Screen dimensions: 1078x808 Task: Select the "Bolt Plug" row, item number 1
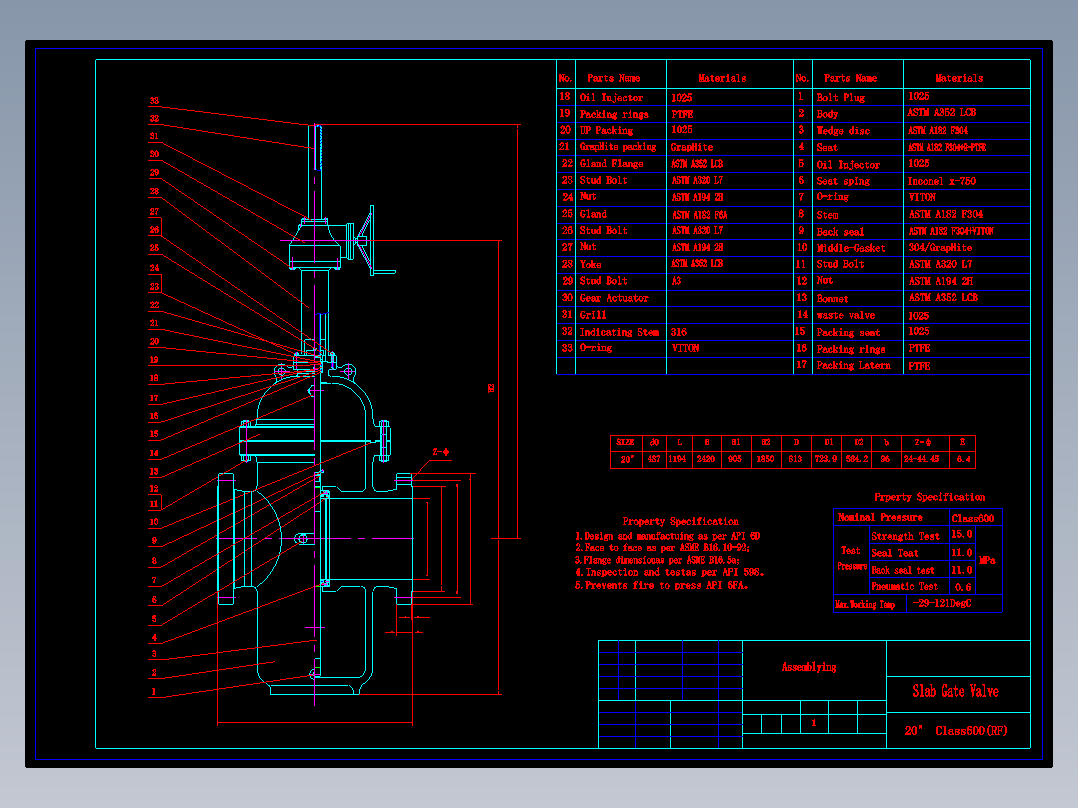(x=912, y=97)
